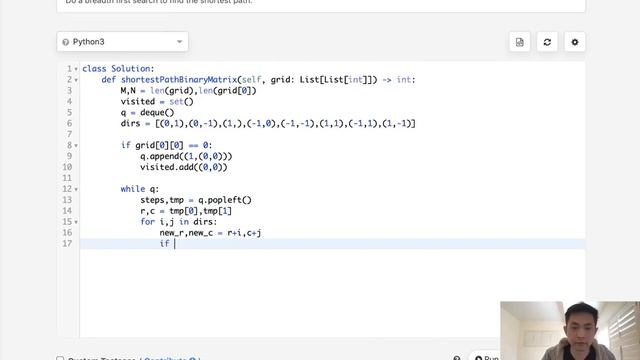Click 'shortestPathBinaryMatrix' function name

tap(179, 80)
